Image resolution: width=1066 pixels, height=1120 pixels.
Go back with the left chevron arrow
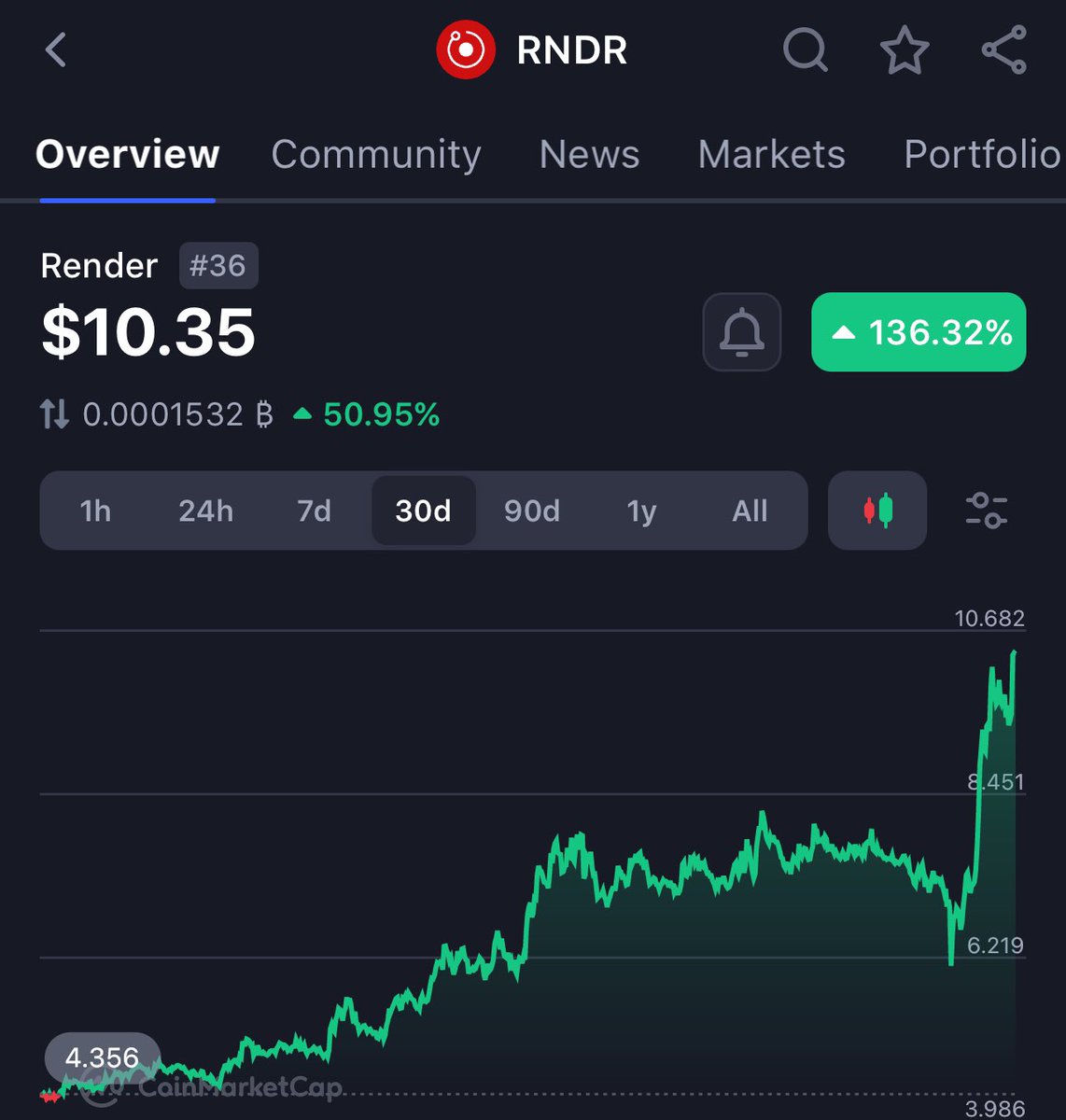[x=56, y=50]
